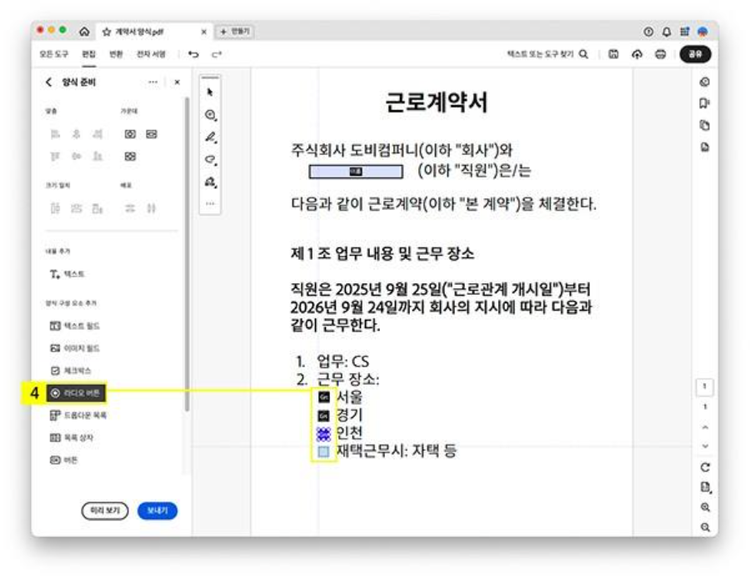Go to the next page with the down chevron

click(705, 446)
